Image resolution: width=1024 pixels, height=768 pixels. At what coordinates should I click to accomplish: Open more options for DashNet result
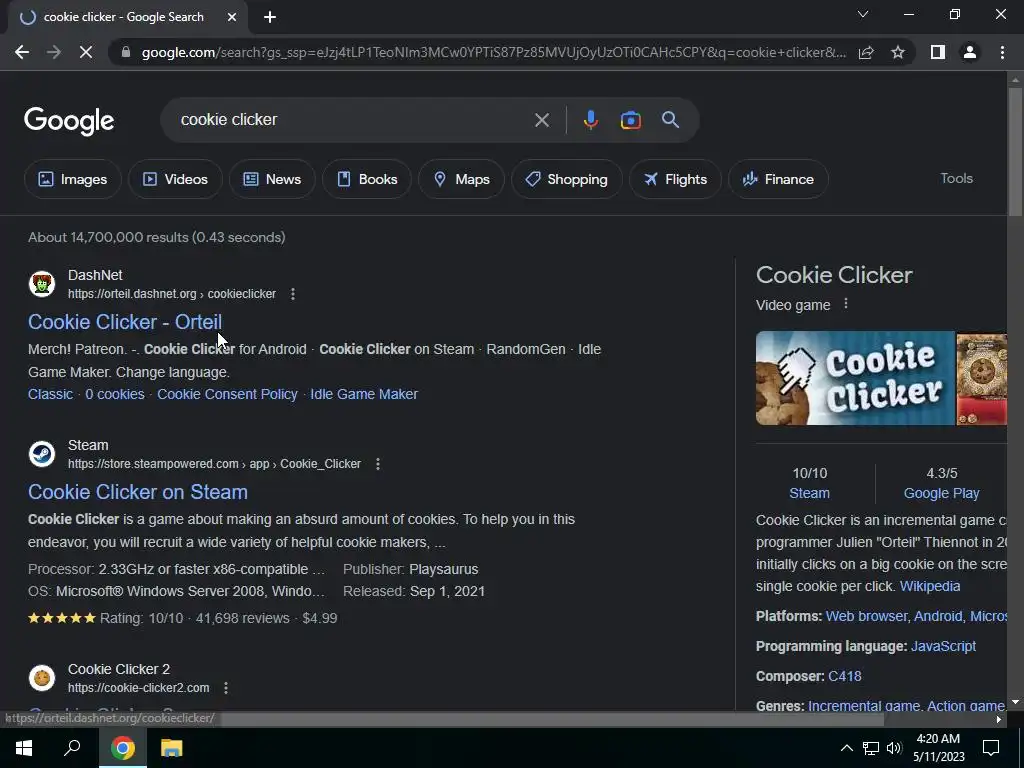(x=293, y=294)
